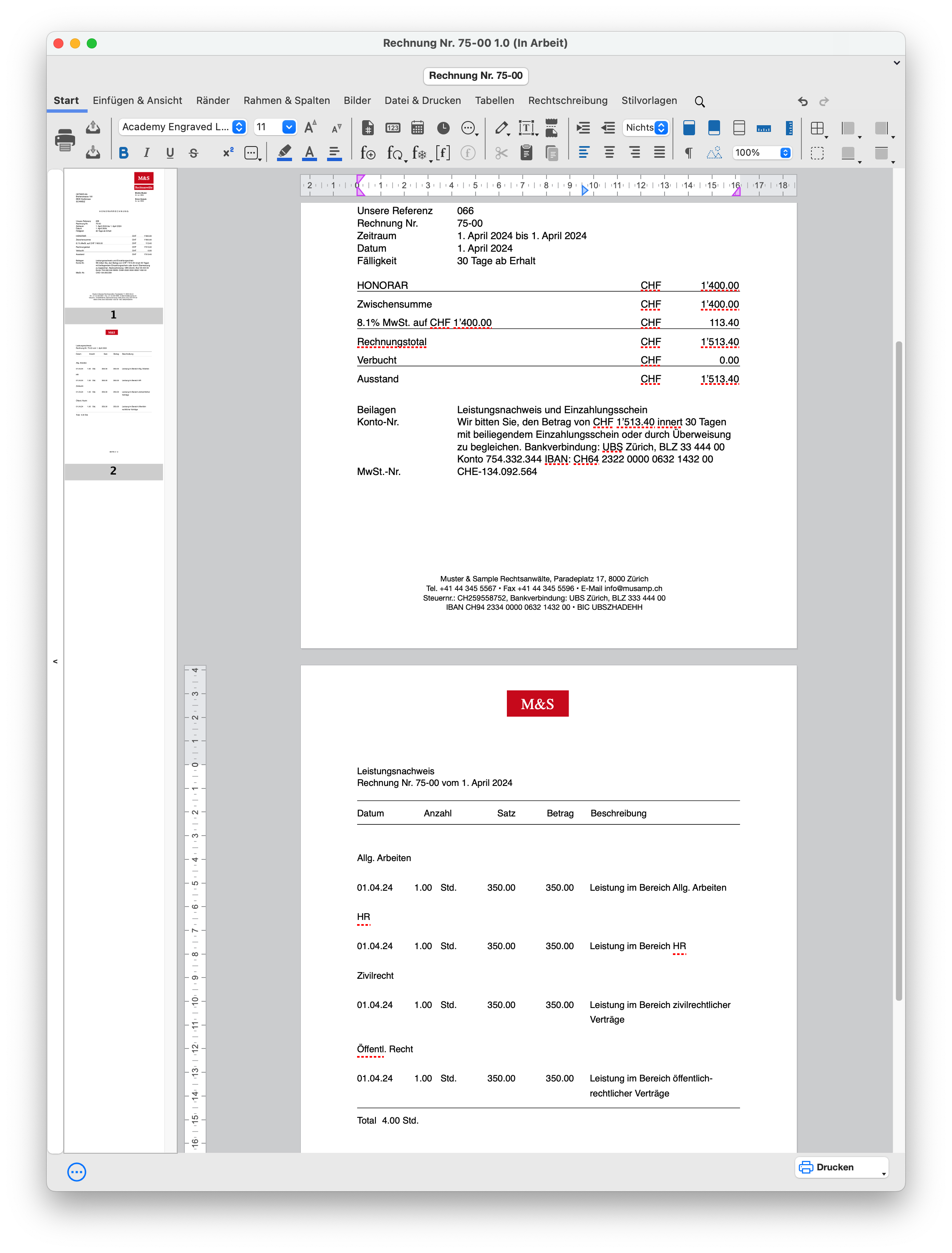Collapse sidebar with < arrow

[55, 661]
